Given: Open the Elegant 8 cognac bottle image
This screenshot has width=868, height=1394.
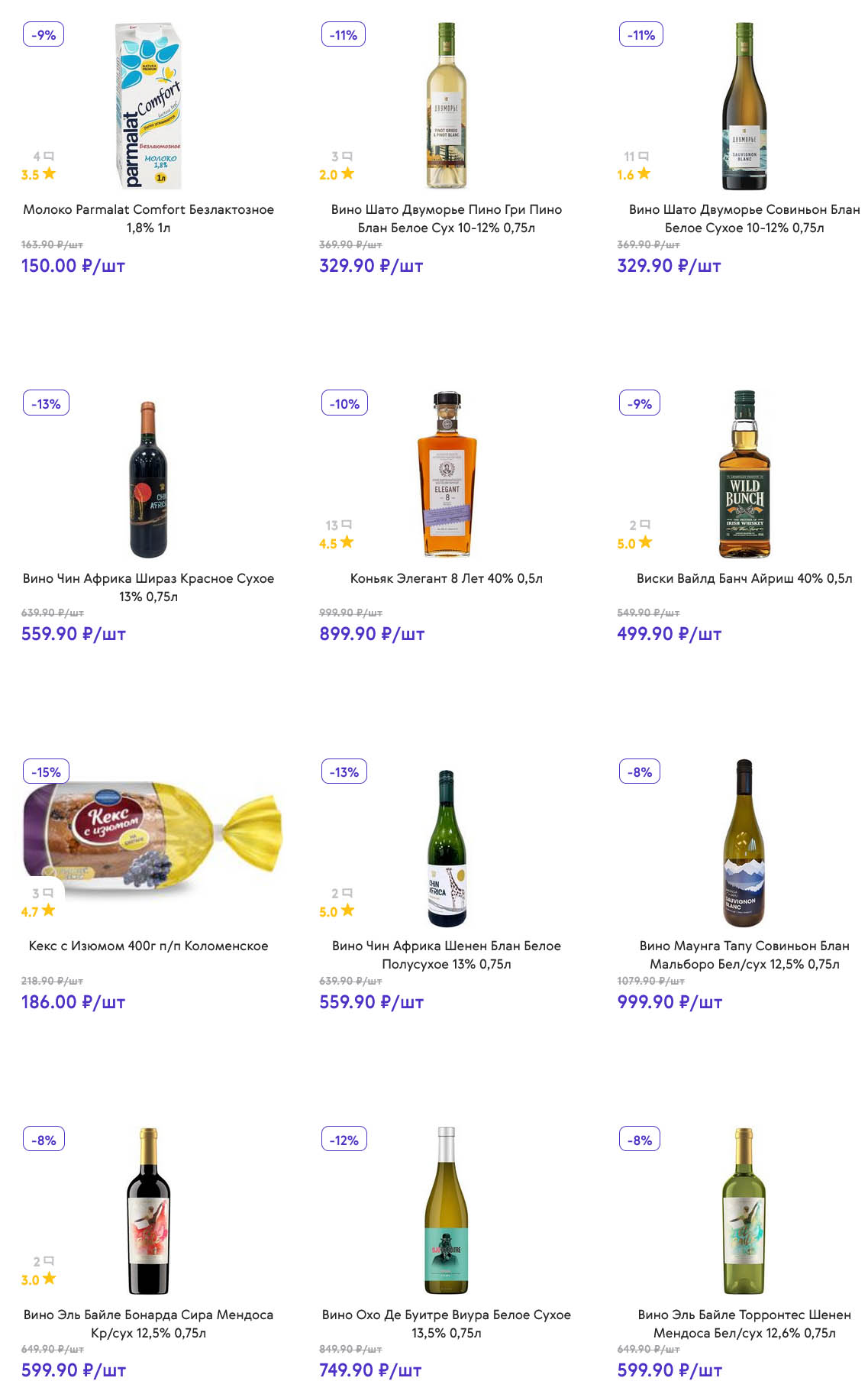Looking at the screenshot, I should tap(447, 474).
